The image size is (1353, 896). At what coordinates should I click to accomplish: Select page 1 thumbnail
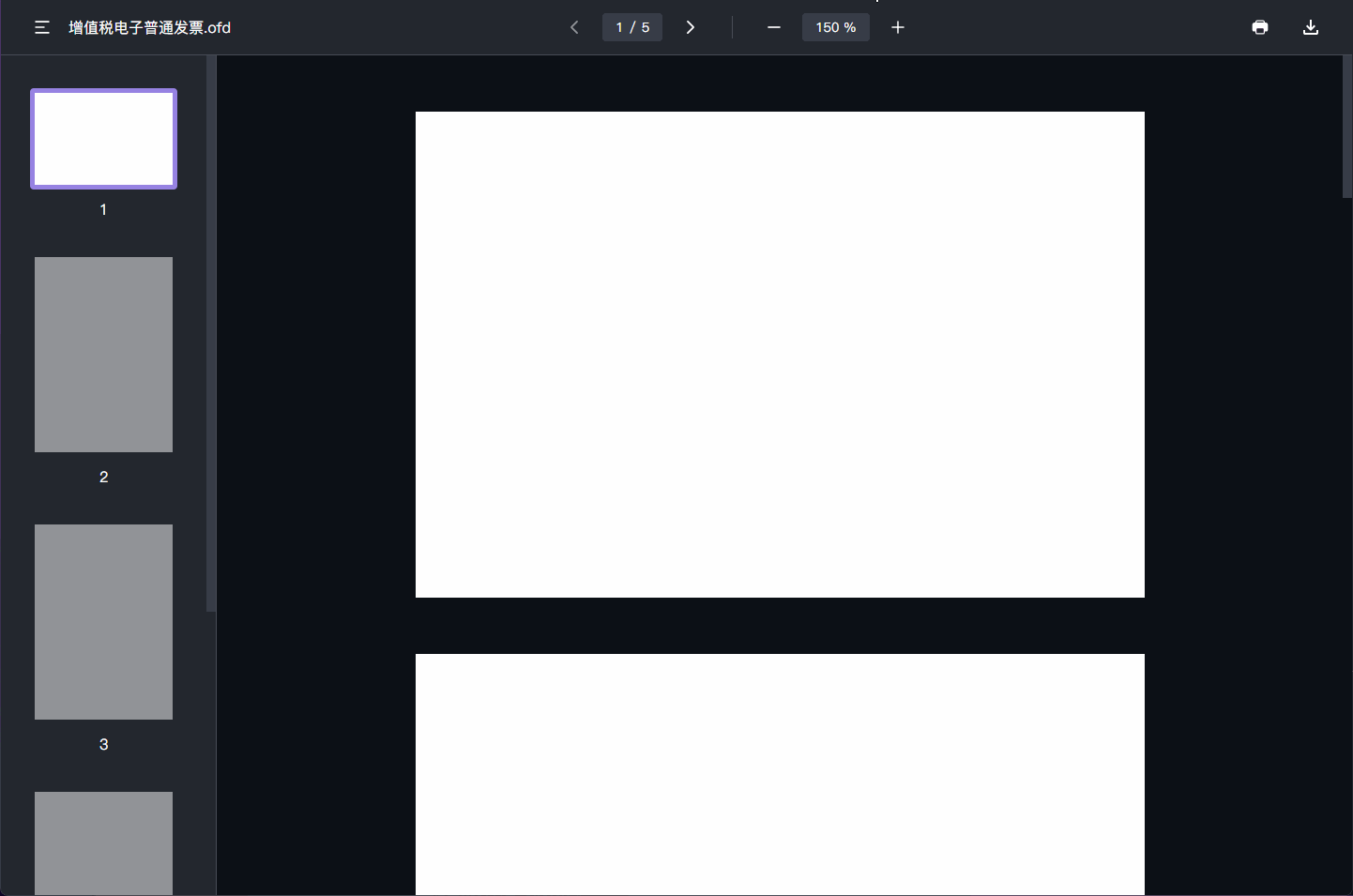pos(103,139)
